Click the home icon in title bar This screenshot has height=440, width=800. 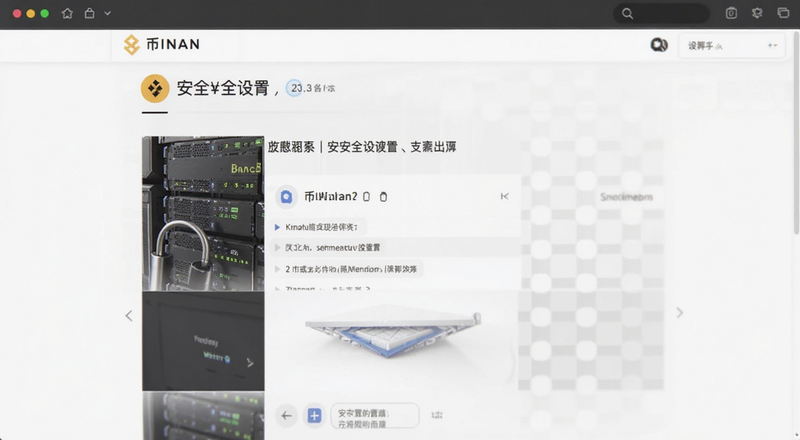pyautogui.click(x=67, y=14)
